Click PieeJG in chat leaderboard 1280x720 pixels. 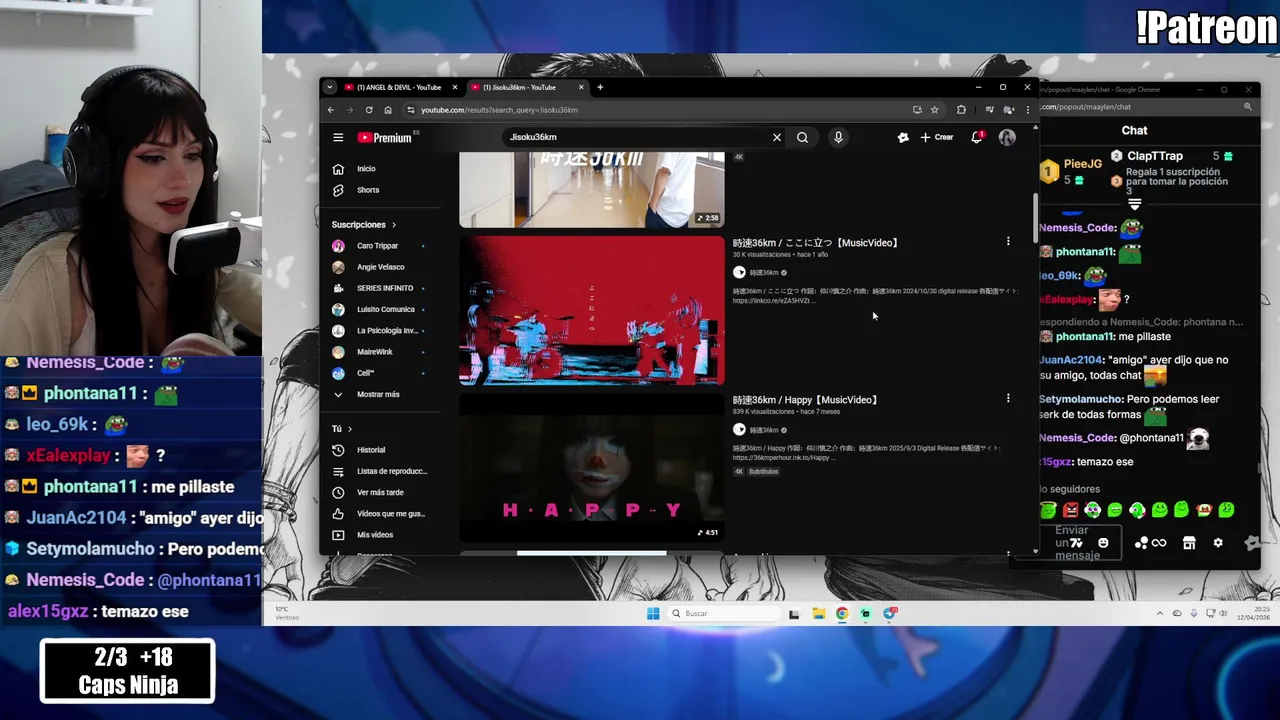(1082, 164)
